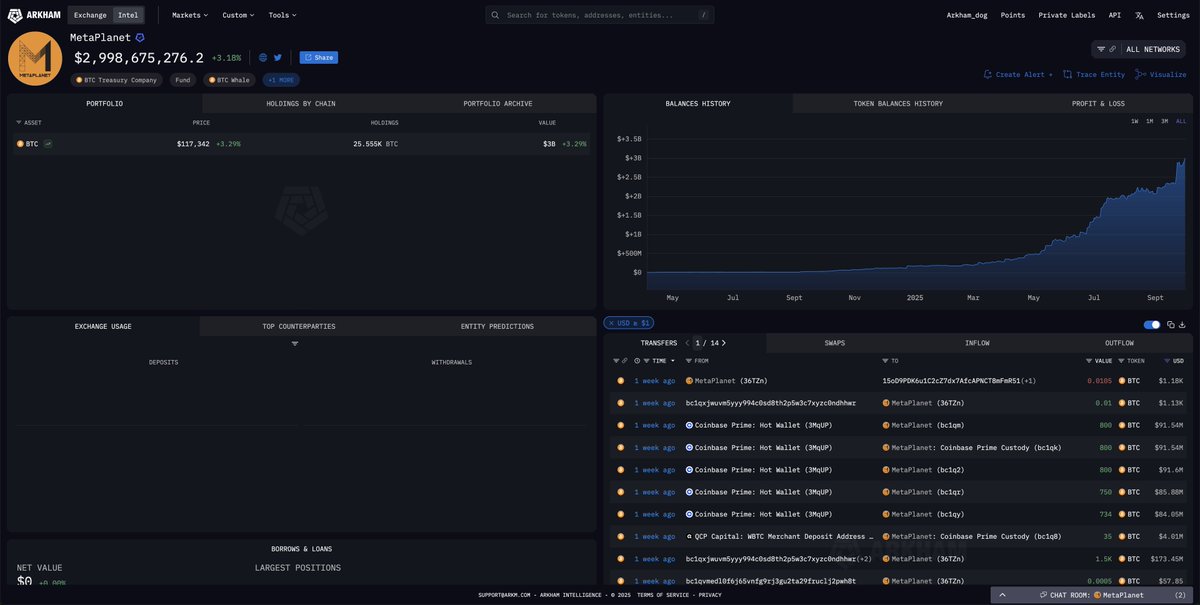This screenshot has width=1200, height=605.
Task: Expand the +1 MORE tags
Action: click(x=281, y=80)
